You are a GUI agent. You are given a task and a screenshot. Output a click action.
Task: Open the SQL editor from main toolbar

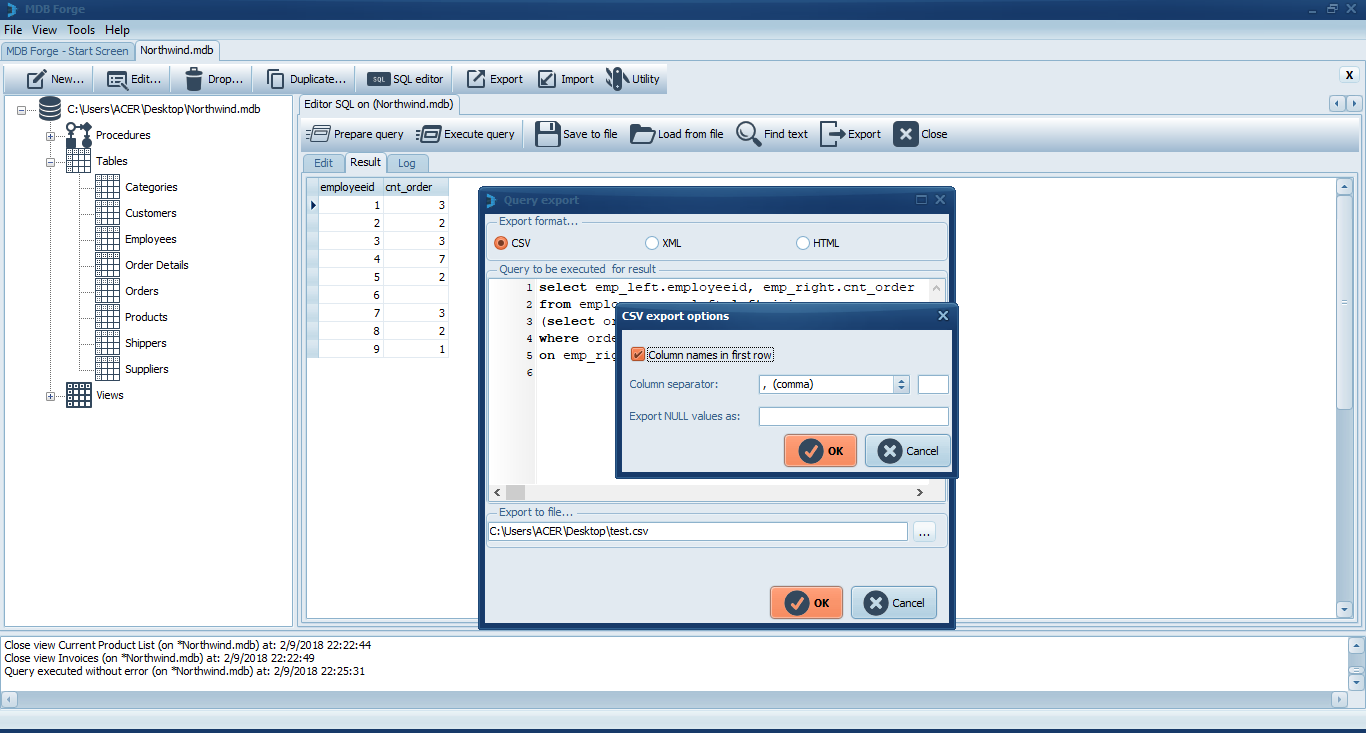[378, 79]
